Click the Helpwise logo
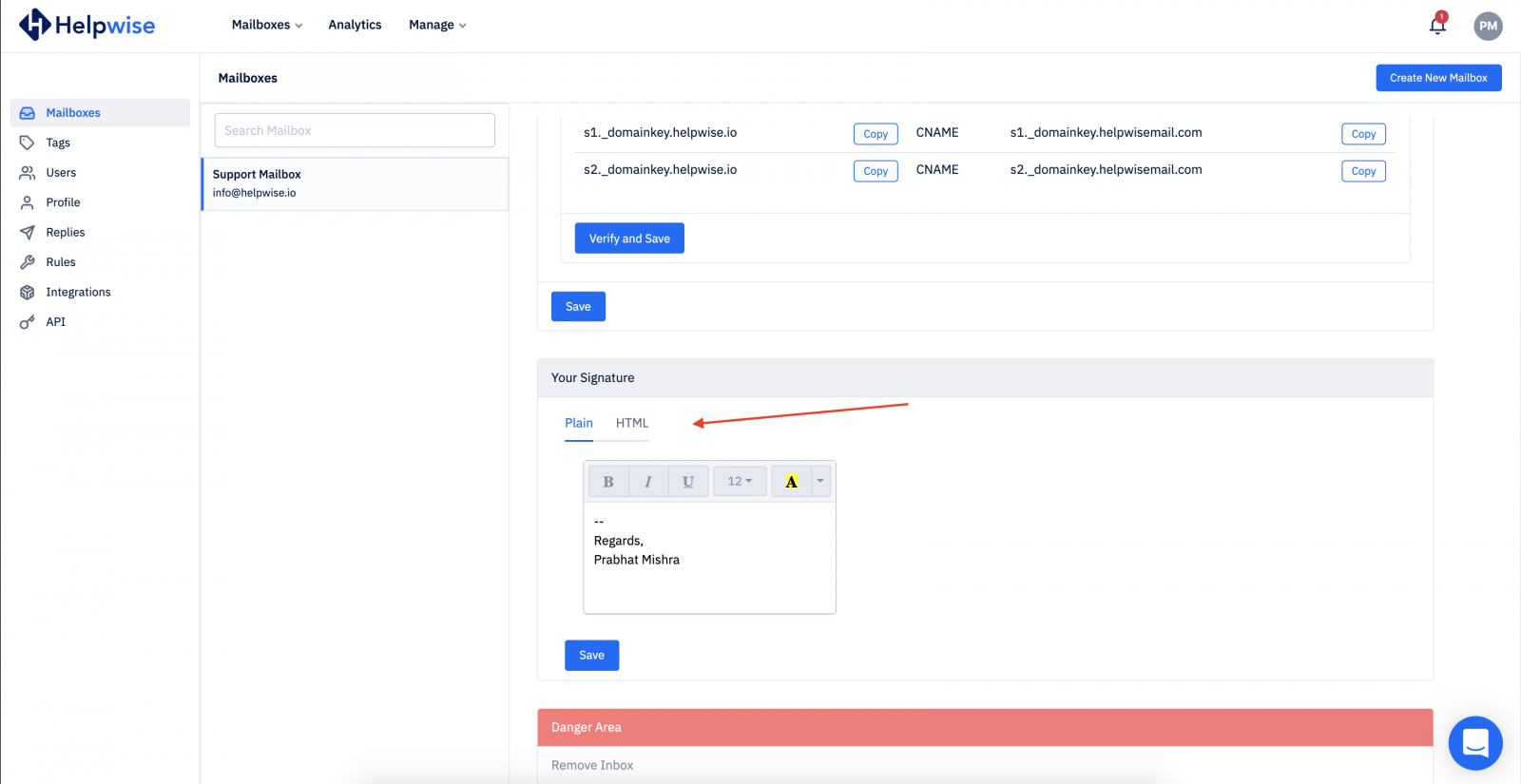 tap(87, 25)
